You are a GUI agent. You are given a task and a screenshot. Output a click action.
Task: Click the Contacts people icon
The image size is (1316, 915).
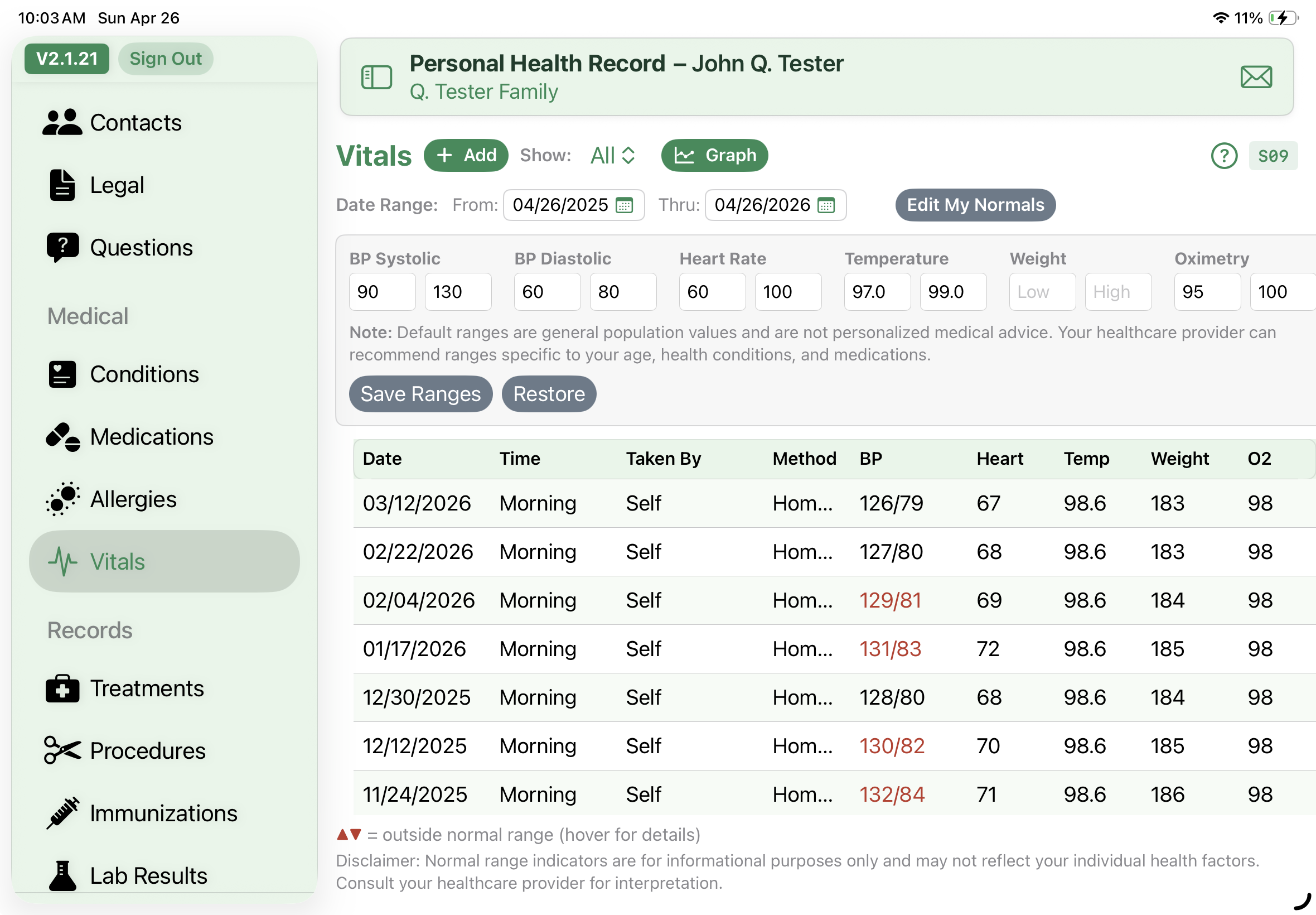tap(62, 122)
